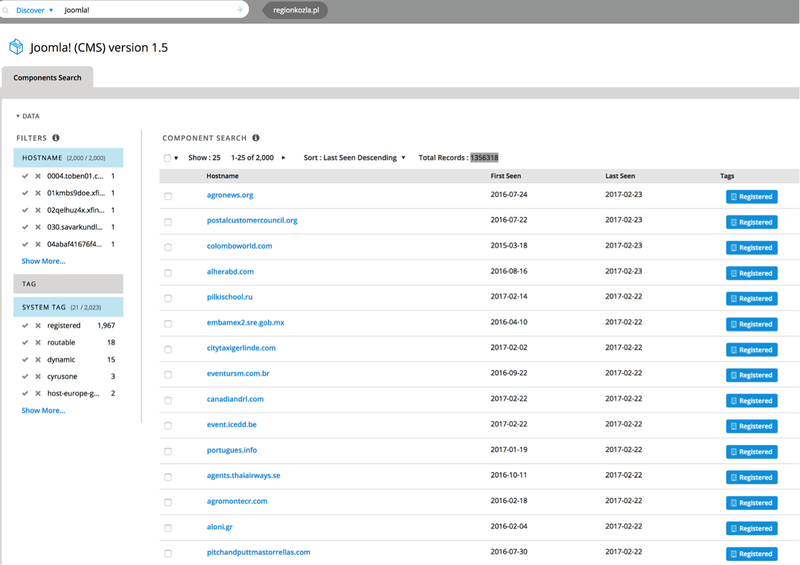Include hostname 030.savarkundl checkmark
800x565 pixels.
[x=25, y=227]
